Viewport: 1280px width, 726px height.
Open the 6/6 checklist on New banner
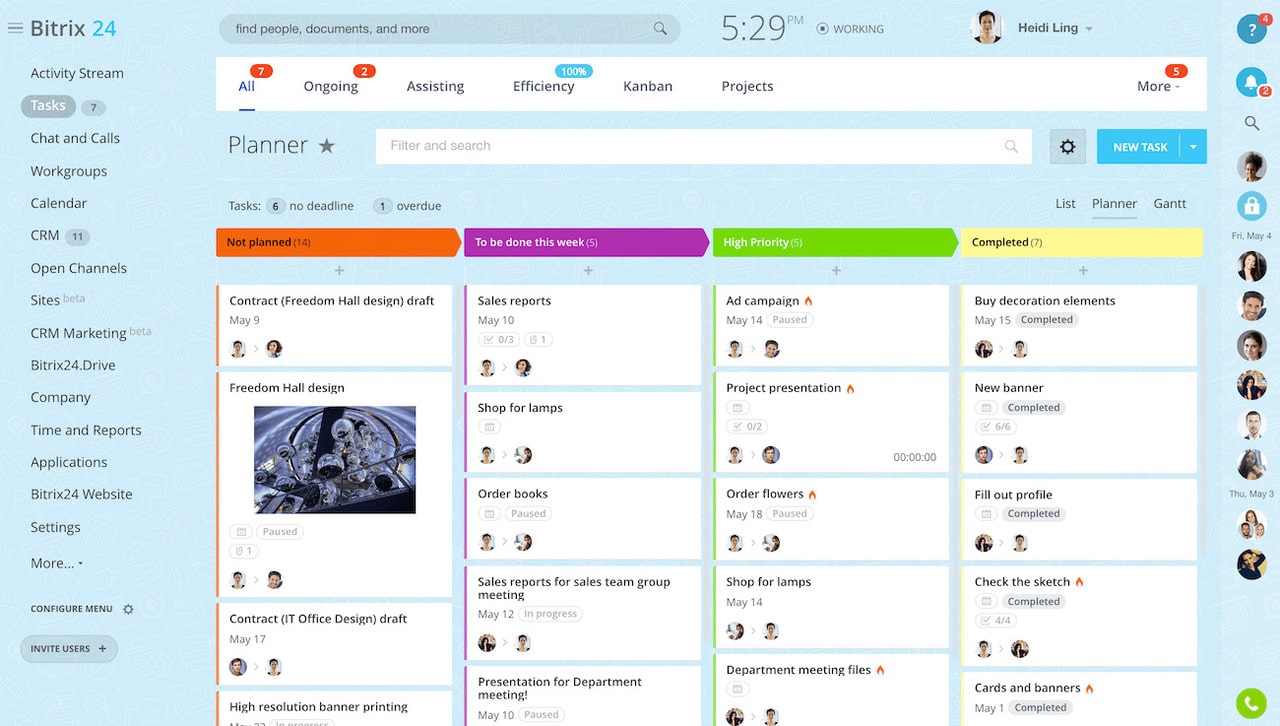pos(996,427)
